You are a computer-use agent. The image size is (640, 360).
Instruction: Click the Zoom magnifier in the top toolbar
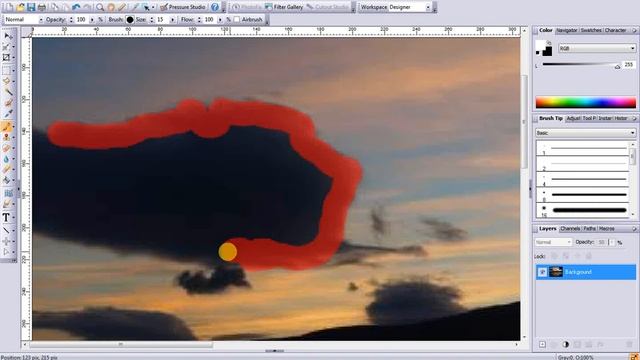click(100, 7)
